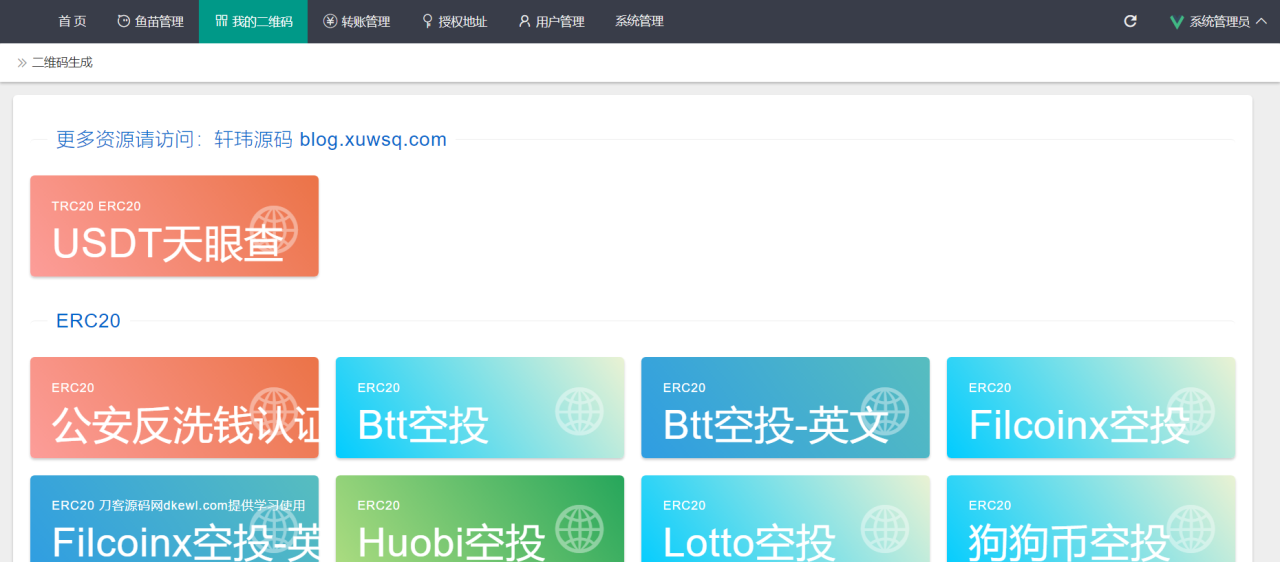This screenshot has width=1280, height=562.
Task: Click globe icon on Btt空投 card
Action: [x=579, y=411]
